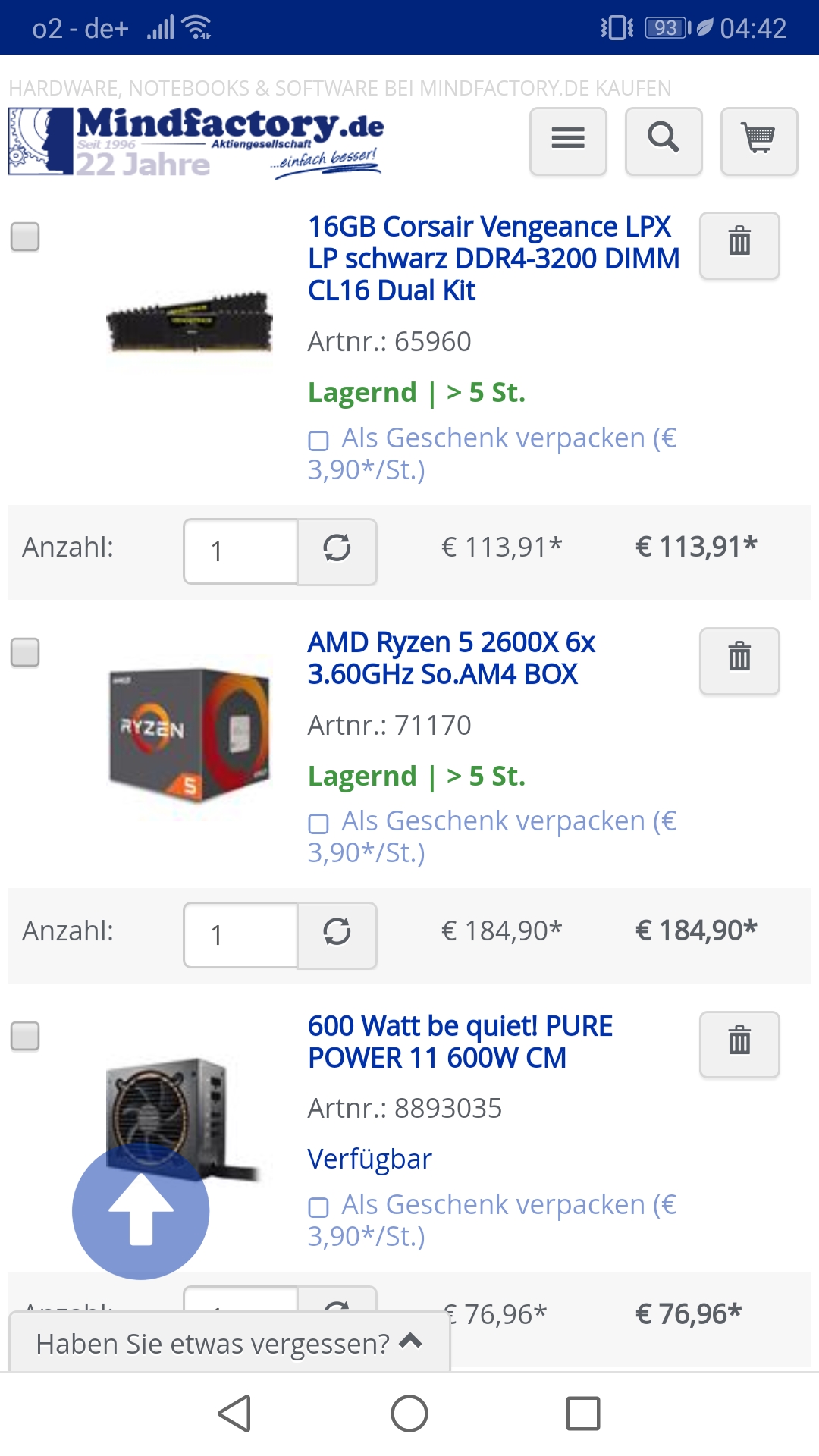819x1456 pixels.
Task: Tick the be quiet! PURE POWER checkbox
Action: tap(25, 1036)
